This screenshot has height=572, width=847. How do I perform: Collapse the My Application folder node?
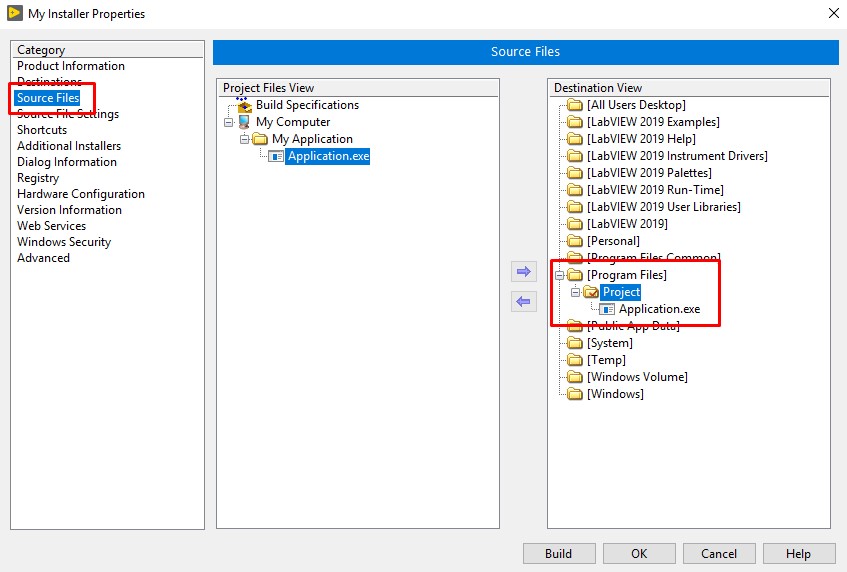pyautogui.click(x=245, y=139)
